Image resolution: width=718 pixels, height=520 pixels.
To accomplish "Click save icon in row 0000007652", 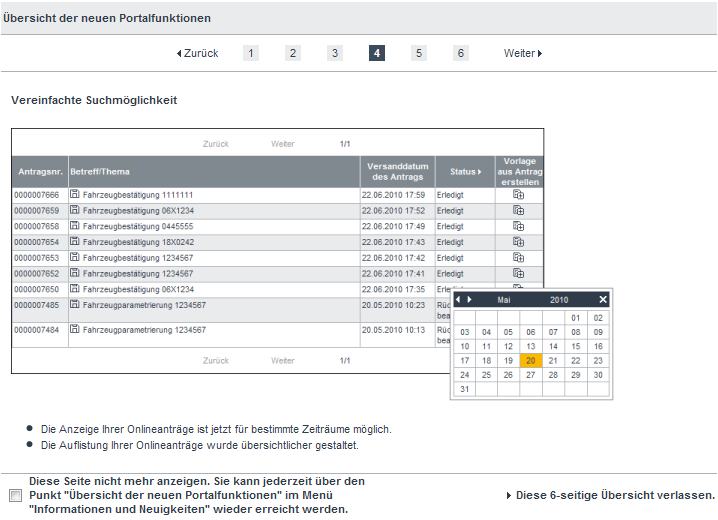I will coord(75,273).
